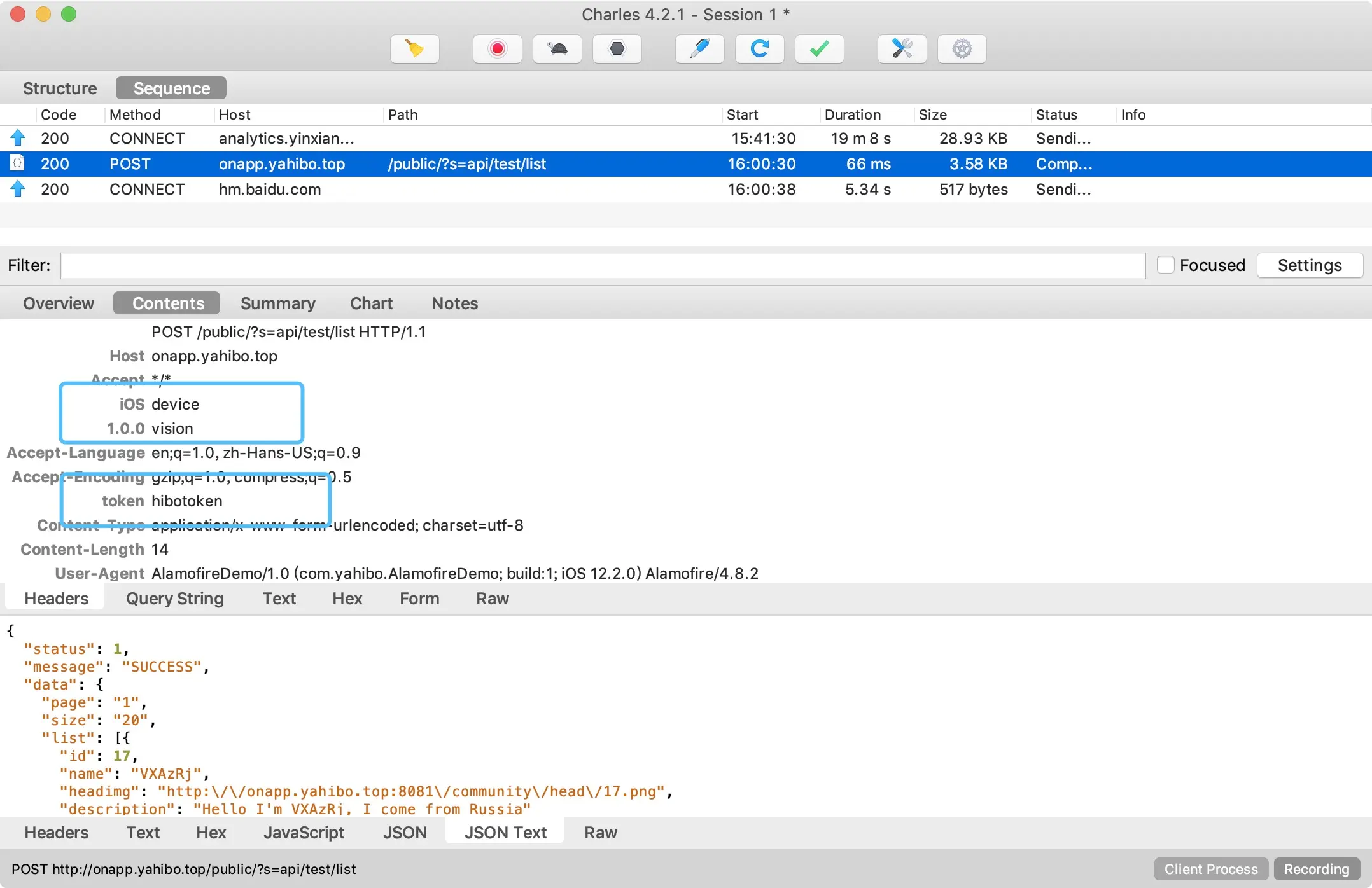Viewport: 1372px width, 888px height.
Task: Open the Summary tab
Action: click(277, 303)
